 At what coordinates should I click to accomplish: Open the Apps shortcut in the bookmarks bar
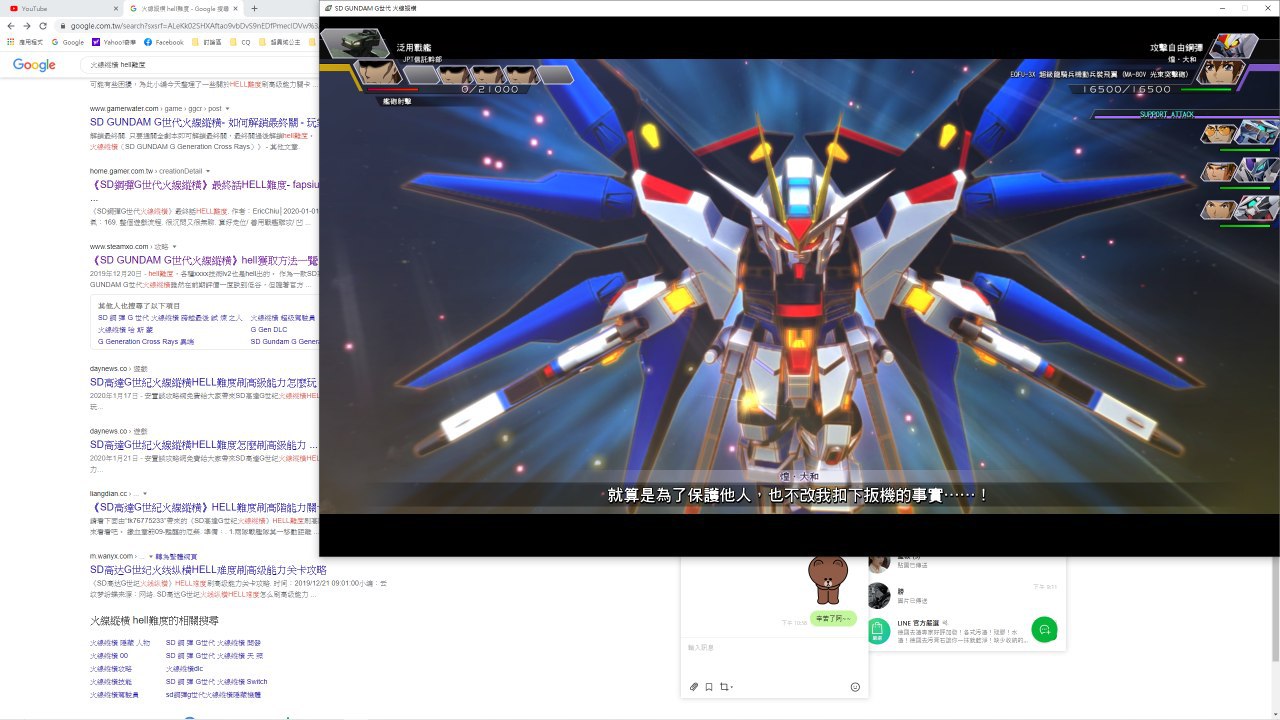pyautogui.click(x=24, y=42)
